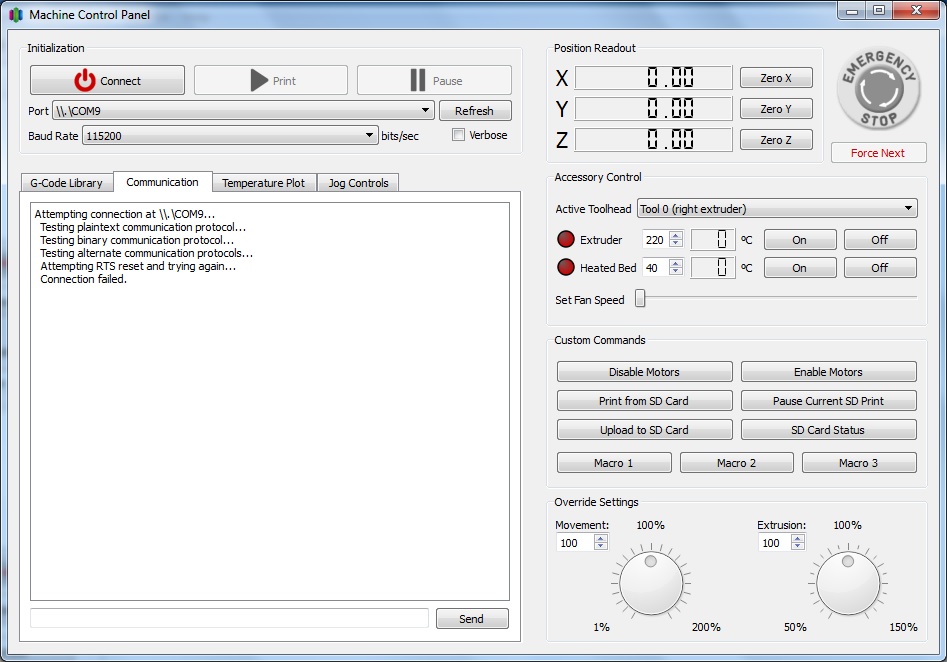Image resolution: width=947 pixels, height=662 pixels.
Task: Open the Port COM9 dropdown
Action: pos(243,111)
